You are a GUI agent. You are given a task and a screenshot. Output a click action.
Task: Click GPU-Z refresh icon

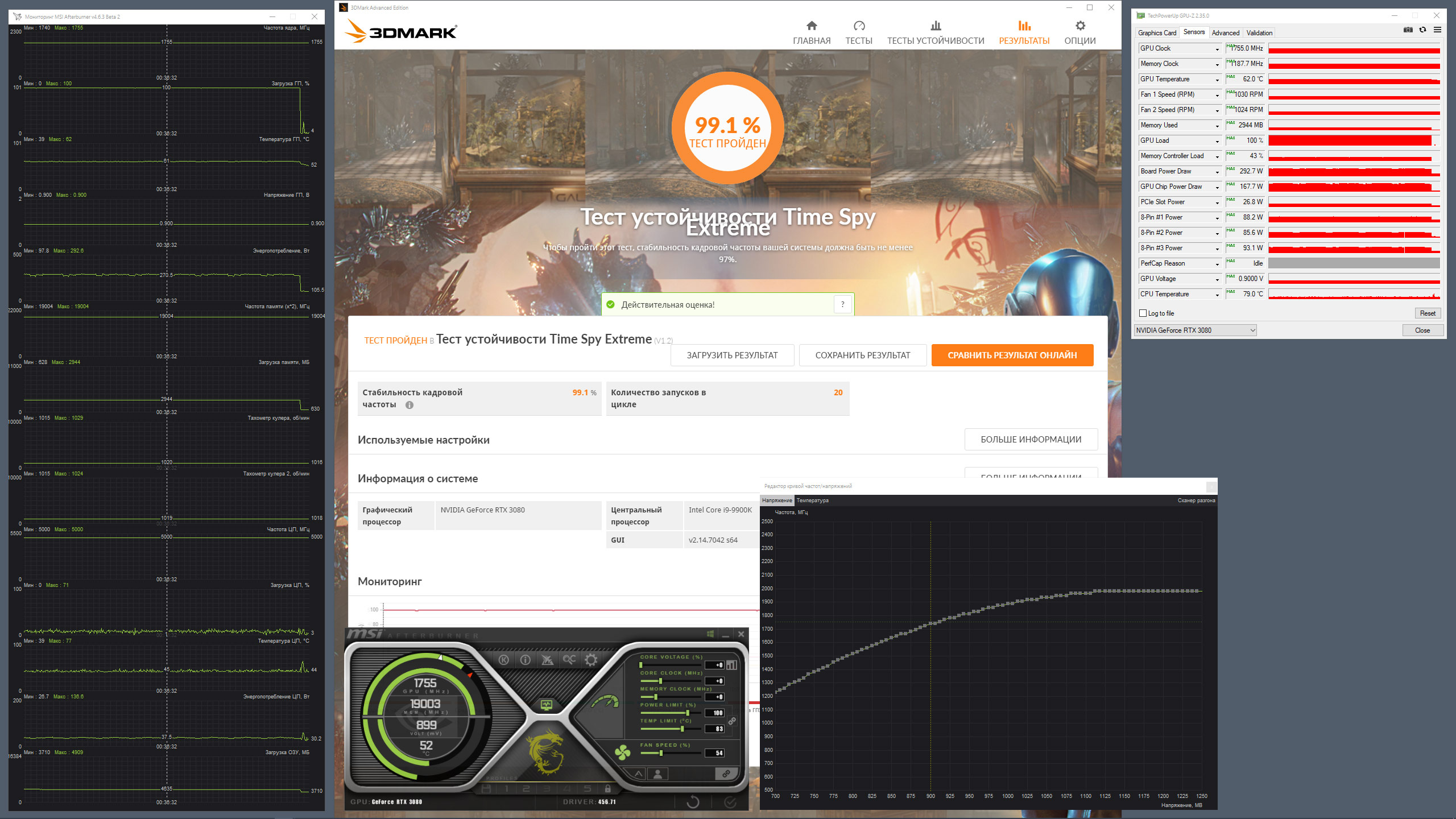coord(1422,30)
